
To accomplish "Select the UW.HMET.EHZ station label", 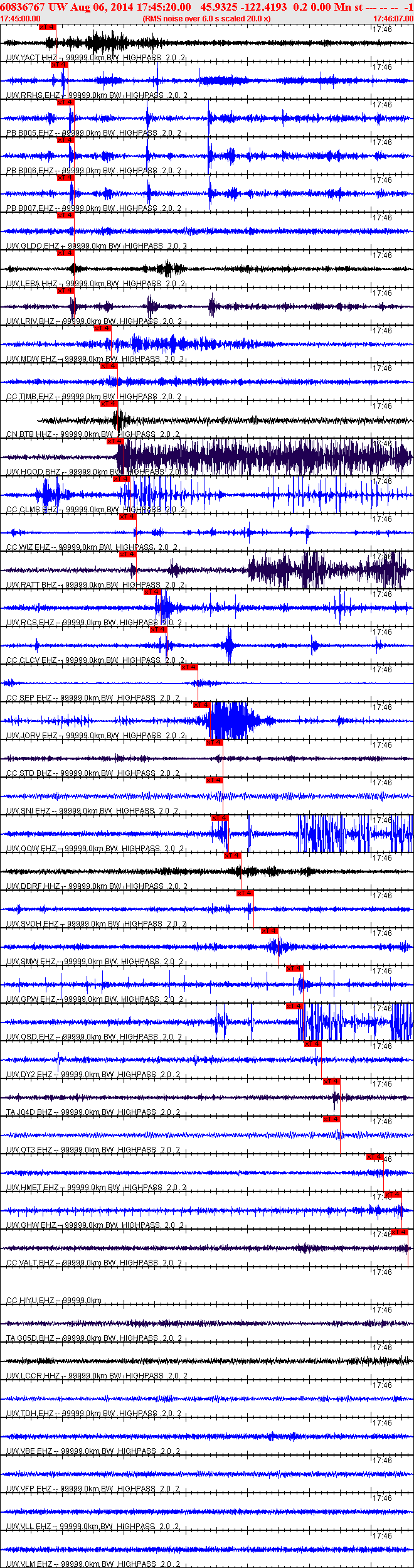I will pyautogui.click(x=32, y=1188).
